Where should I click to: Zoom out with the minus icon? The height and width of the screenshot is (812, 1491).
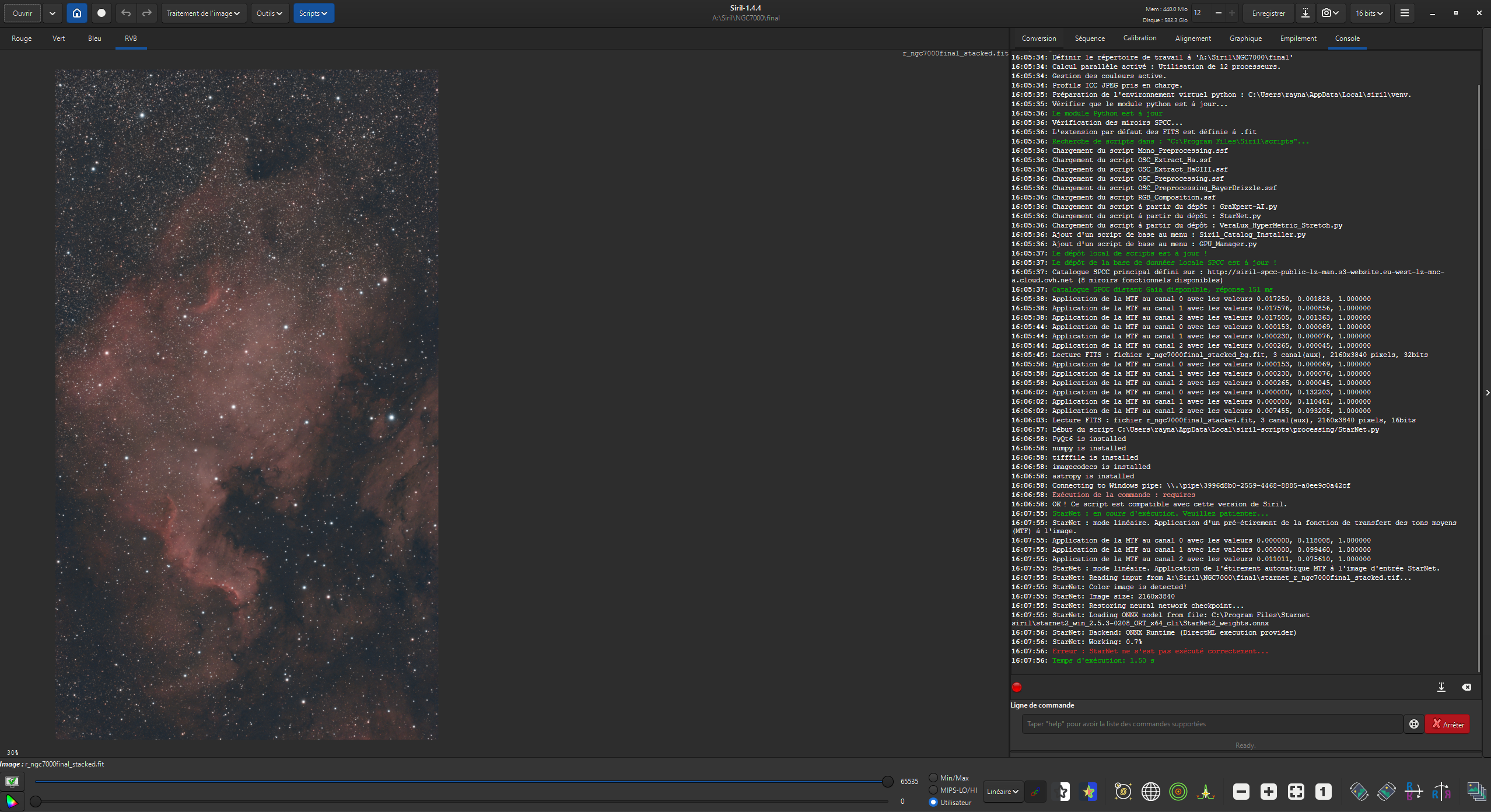coord(1241,792)
